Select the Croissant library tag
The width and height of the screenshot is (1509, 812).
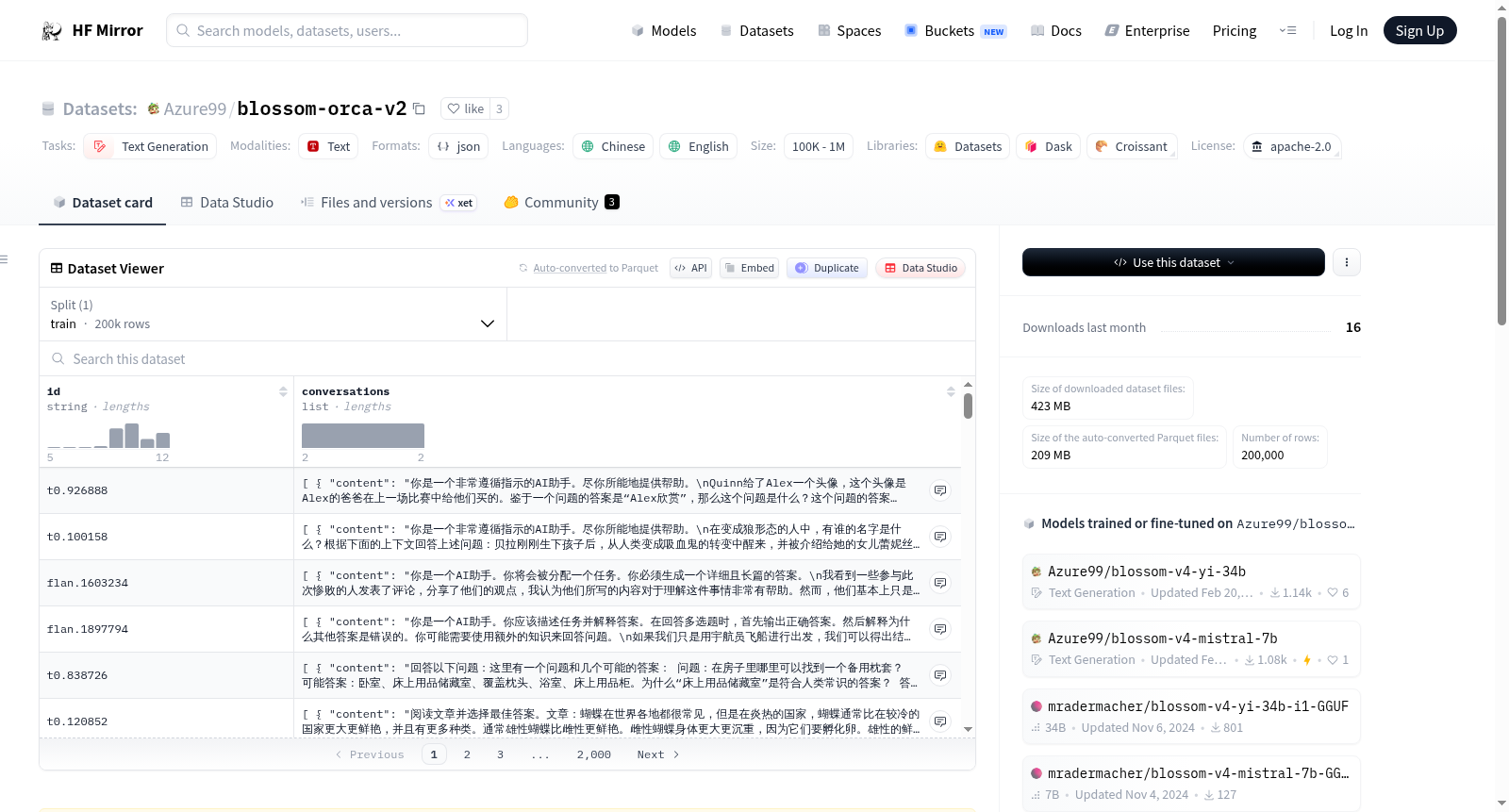(1132, 146)
